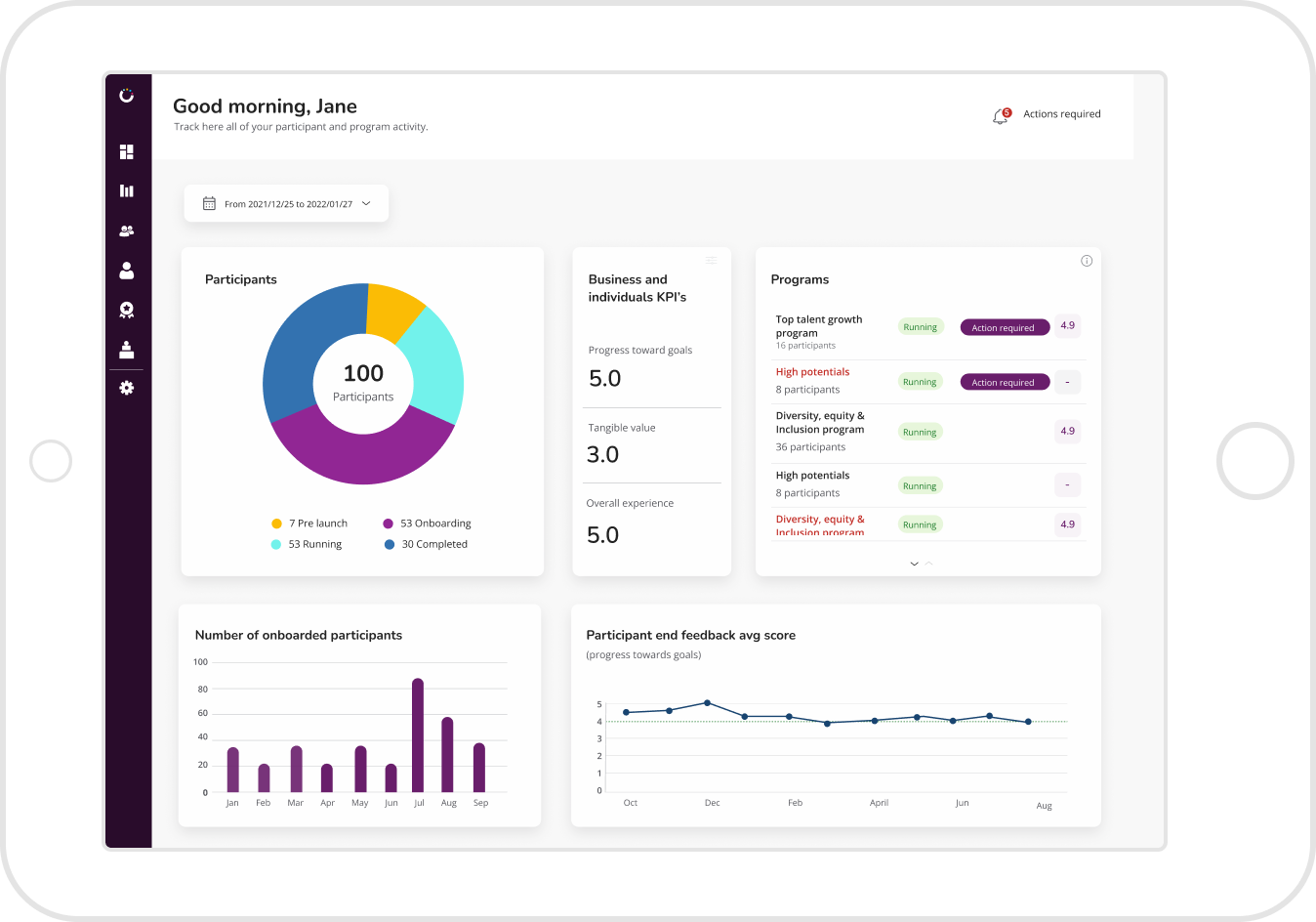Click the Aug bar in onboarded chart
This screenshot has width=1316, height=922.
[x=448, y=754]
